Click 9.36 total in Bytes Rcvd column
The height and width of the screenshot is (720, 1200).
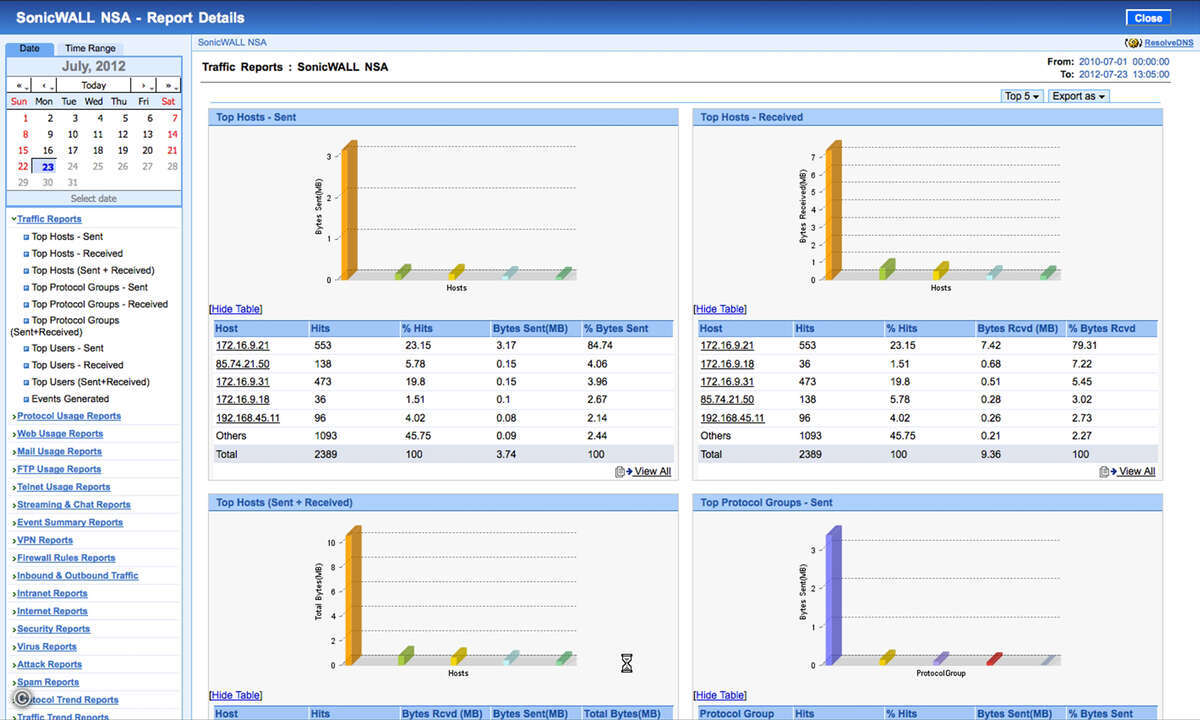point(987,454)
